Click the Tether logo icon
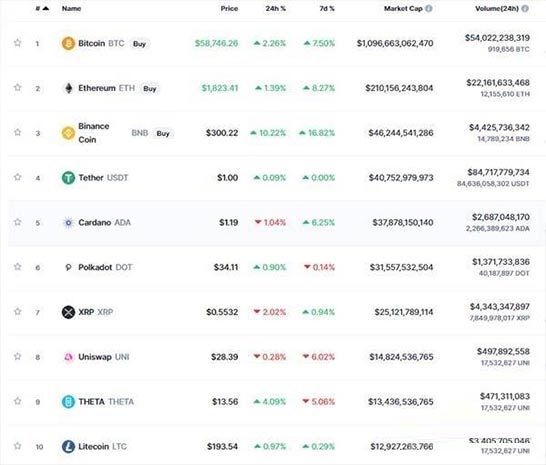Viewport: 546px width, 465px height. pos(68,178)
